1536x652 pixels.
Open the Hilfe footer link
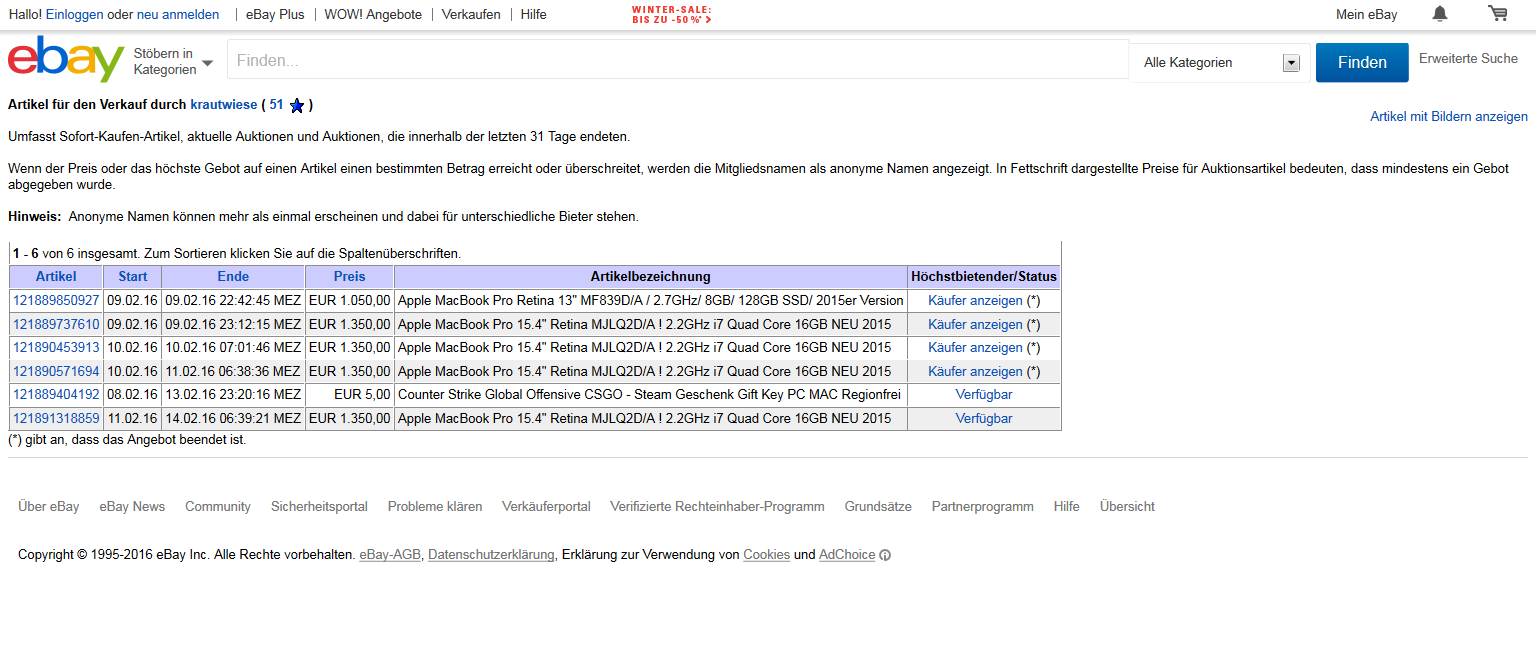coord(1067,507)
